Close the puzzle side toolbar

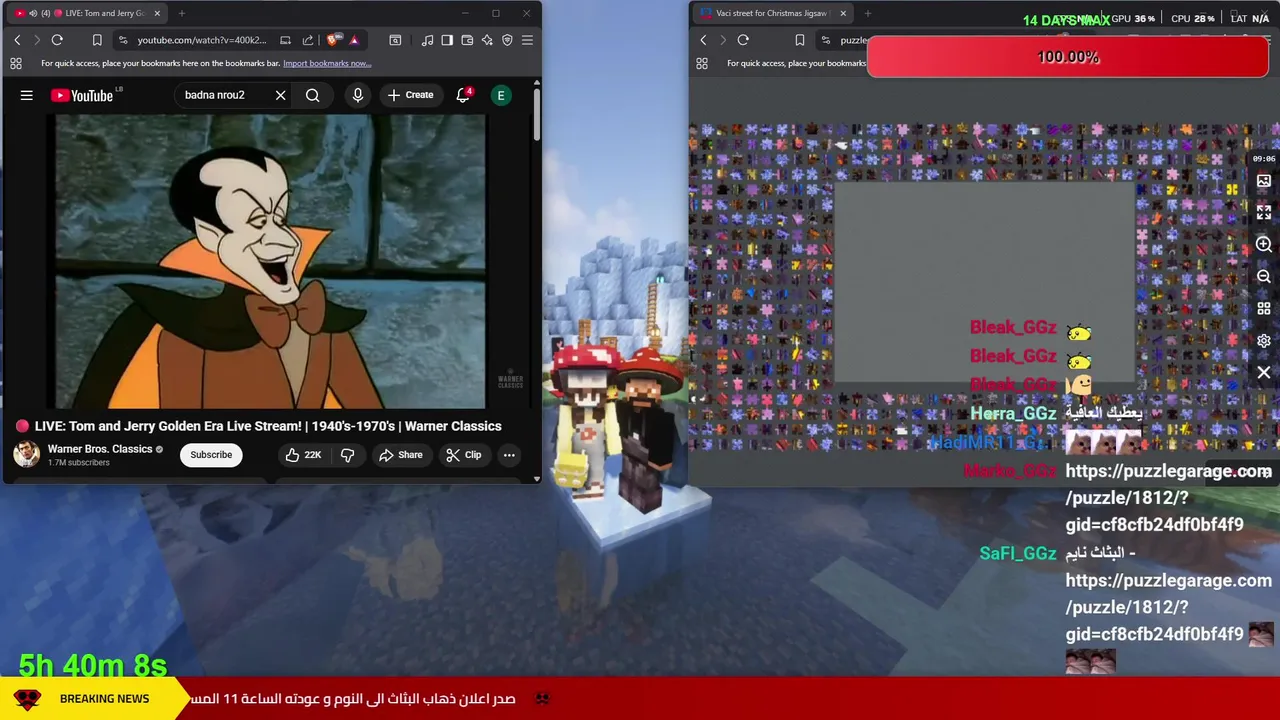[1264, 373]
